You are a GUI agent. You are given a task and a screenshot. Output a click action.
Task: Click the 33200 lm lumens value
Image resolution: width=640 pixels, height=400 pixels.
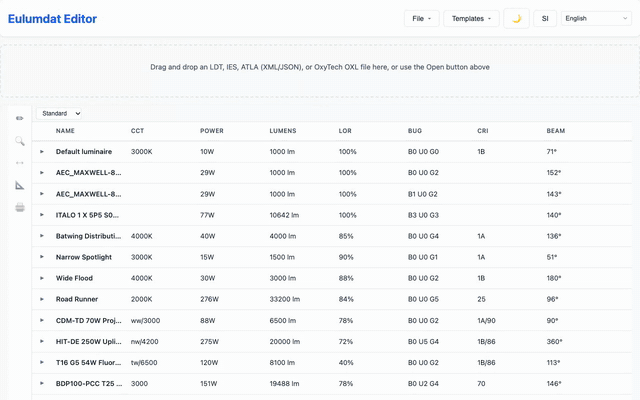pos(284,299)
